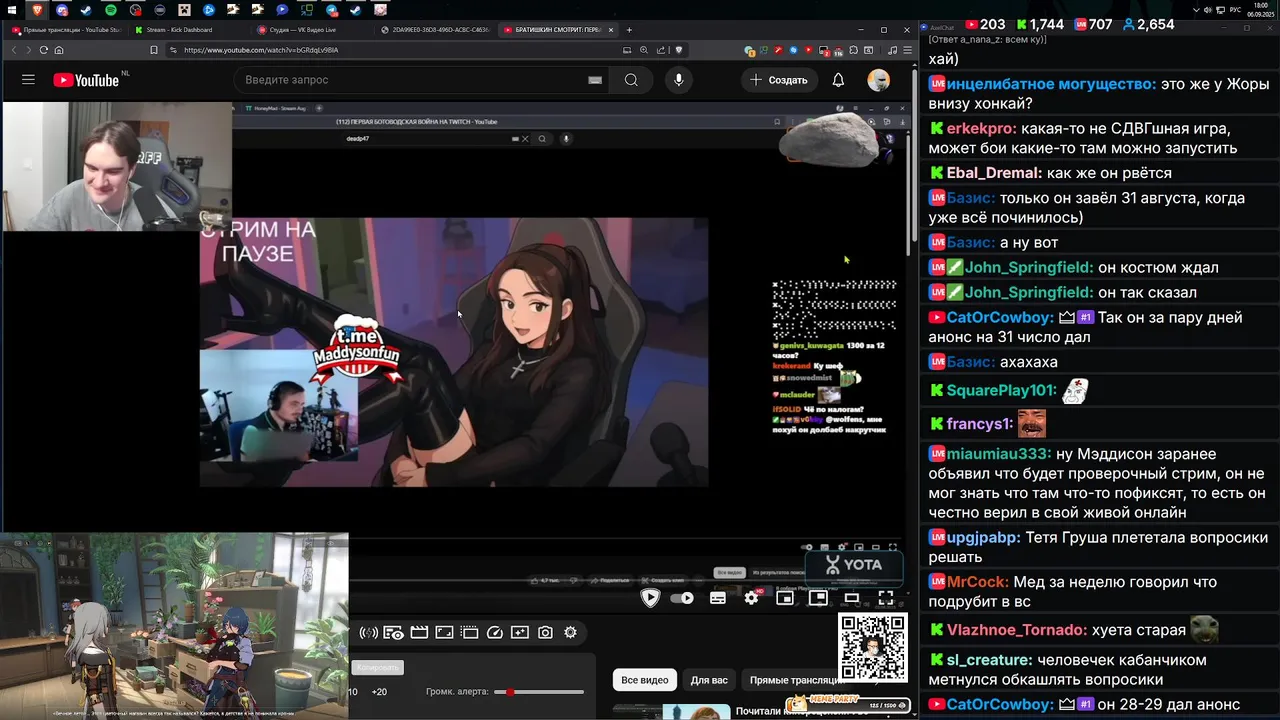Click the Kick viewer count 1,744
Image resolution: width=1280 pixels, height=720 pixels.
(x=1046, y=24)
